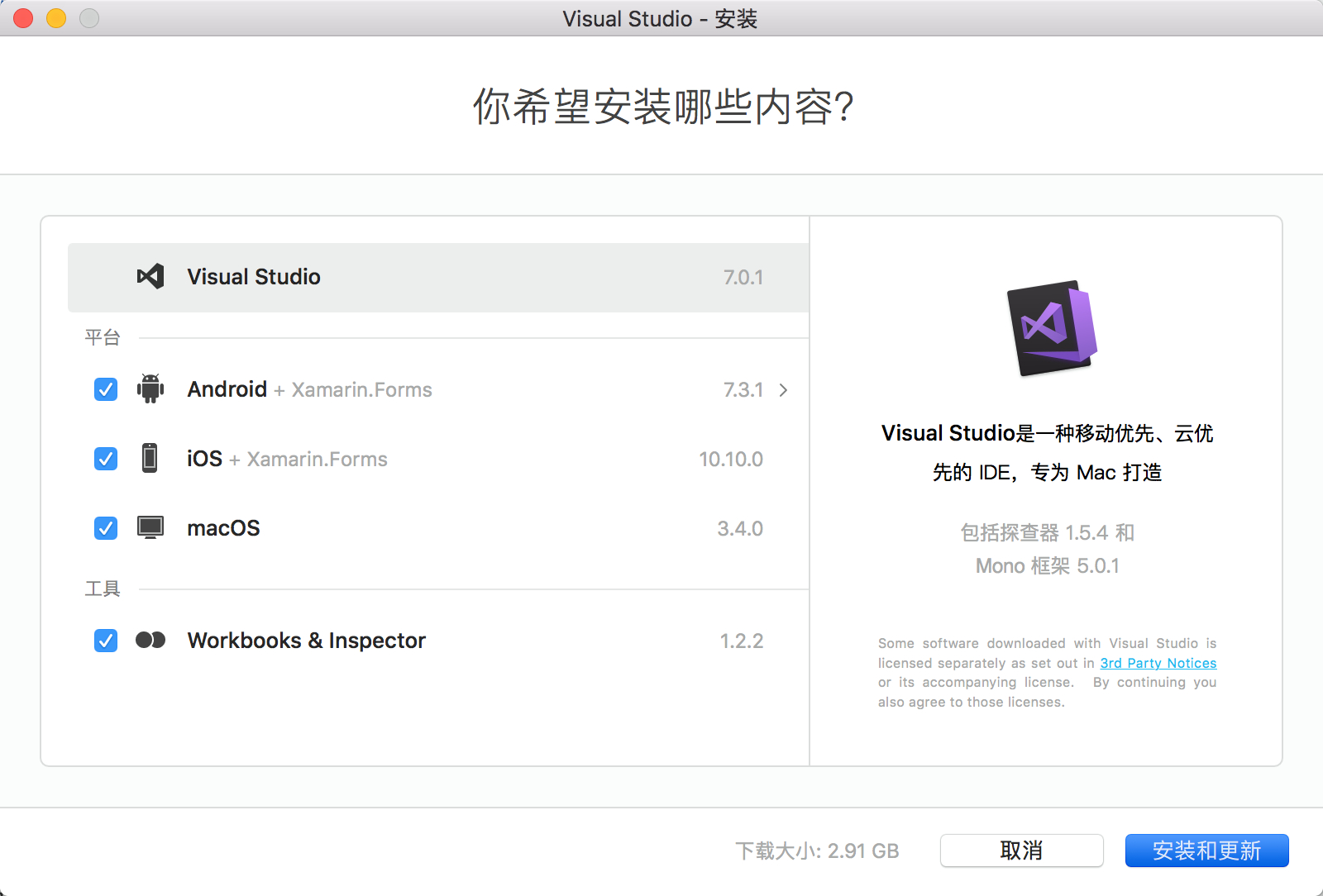The image size is (1323, 896).
Task: Select the Workbooks & Inspector label
Action: tap(307, 641)
